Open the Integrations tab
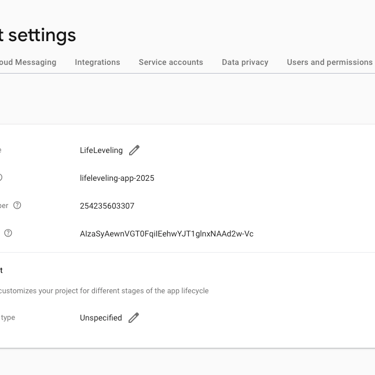The height and width of the screenshot is (375, 375). pyautogui.click(x=97, y=62)
